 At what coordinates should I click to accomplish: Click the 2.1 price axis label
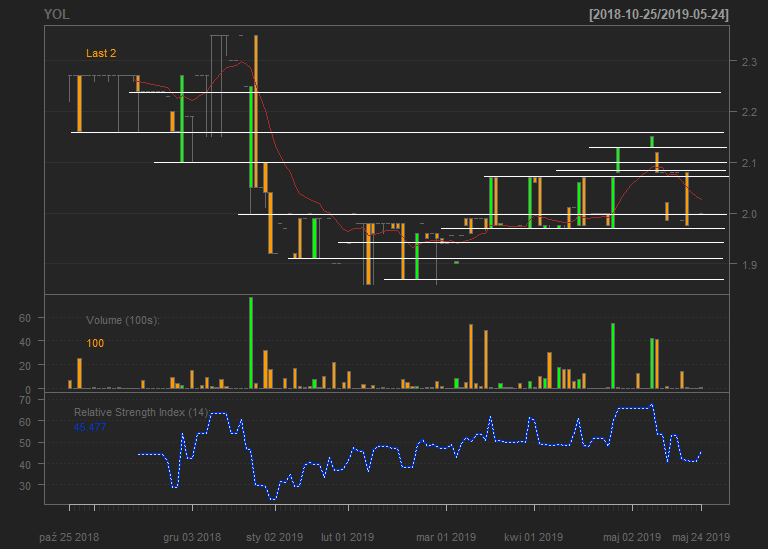pyautogui.click(x=749, y=163)
